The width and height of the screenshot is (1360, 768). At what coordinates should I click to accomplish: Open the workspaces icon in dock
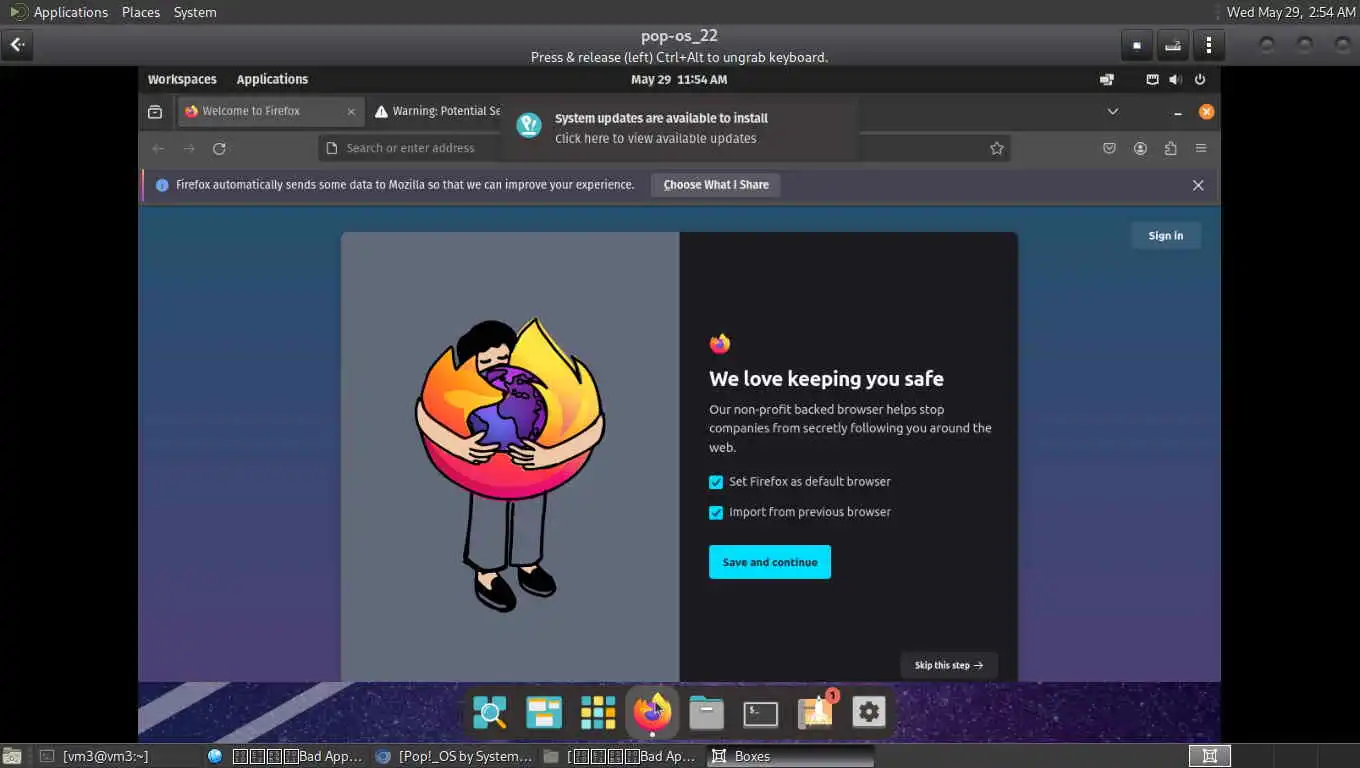tap(544, 712)
